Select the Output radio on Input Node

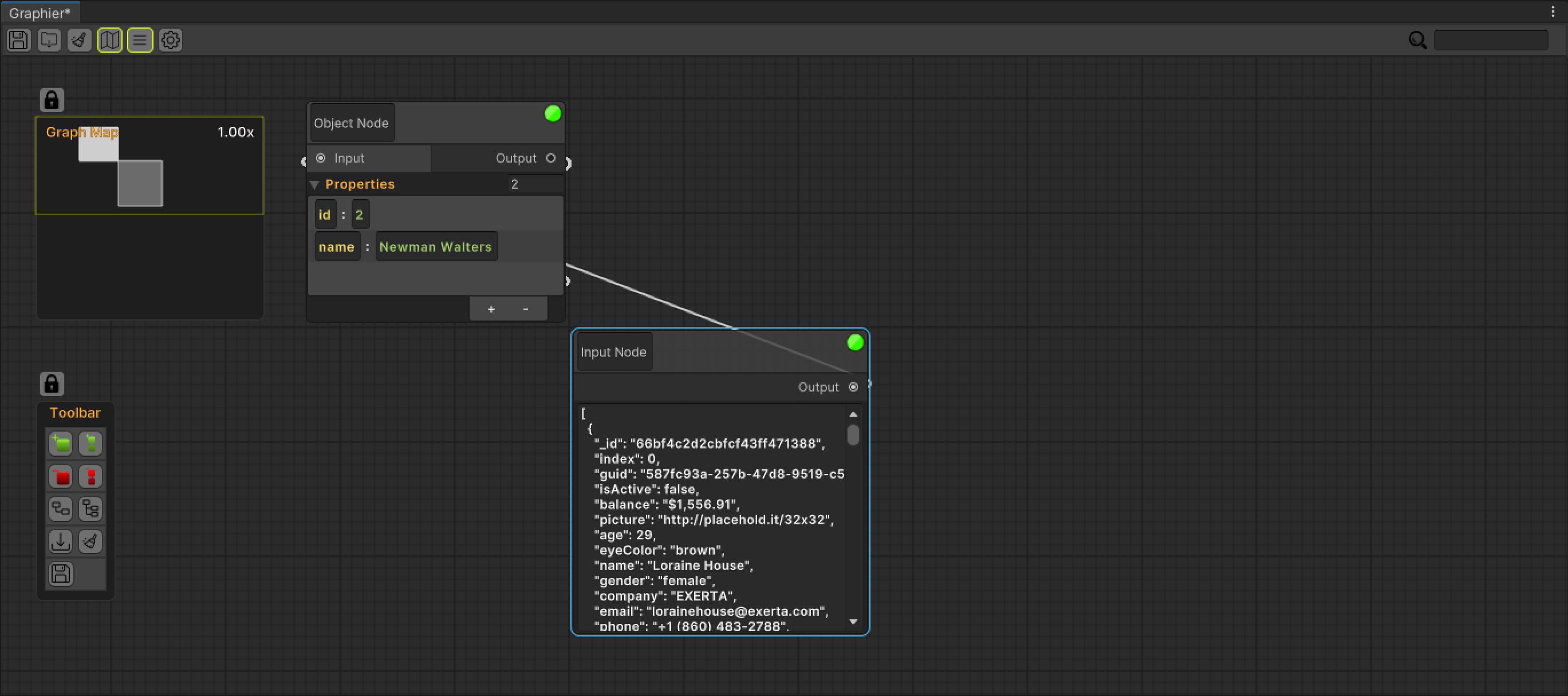853,387
